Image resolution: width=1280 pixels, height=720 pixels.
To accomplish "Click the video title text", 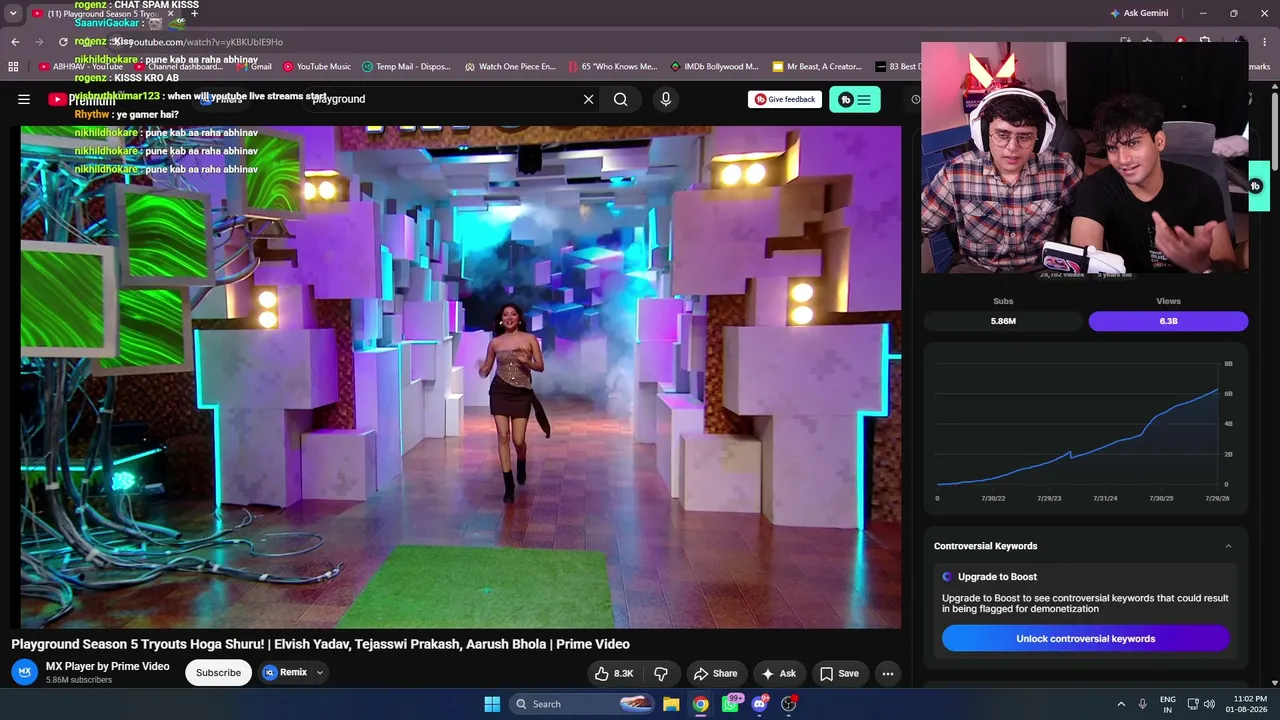I will (320, 644).
